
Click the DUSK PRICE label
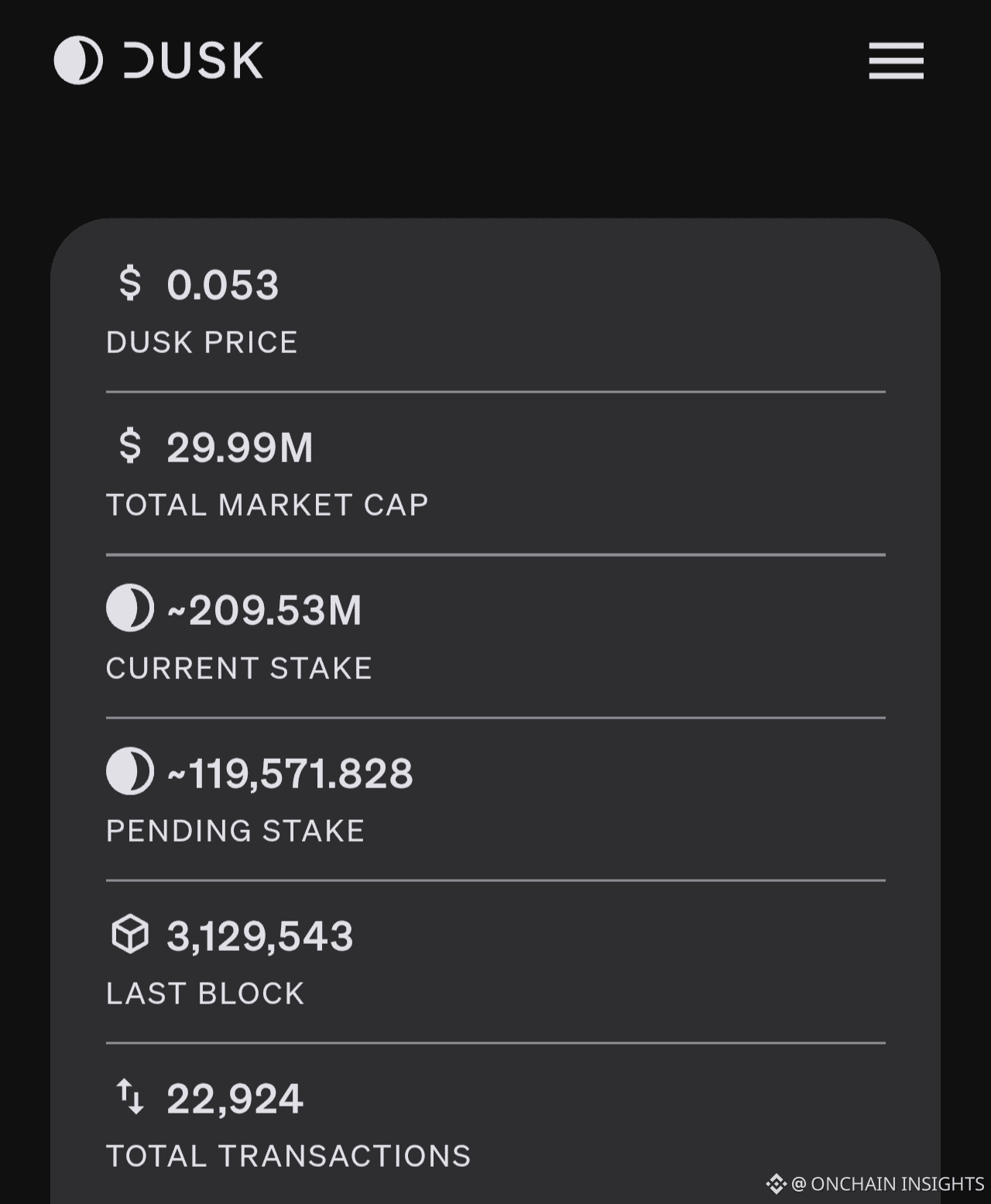point(202,342)
